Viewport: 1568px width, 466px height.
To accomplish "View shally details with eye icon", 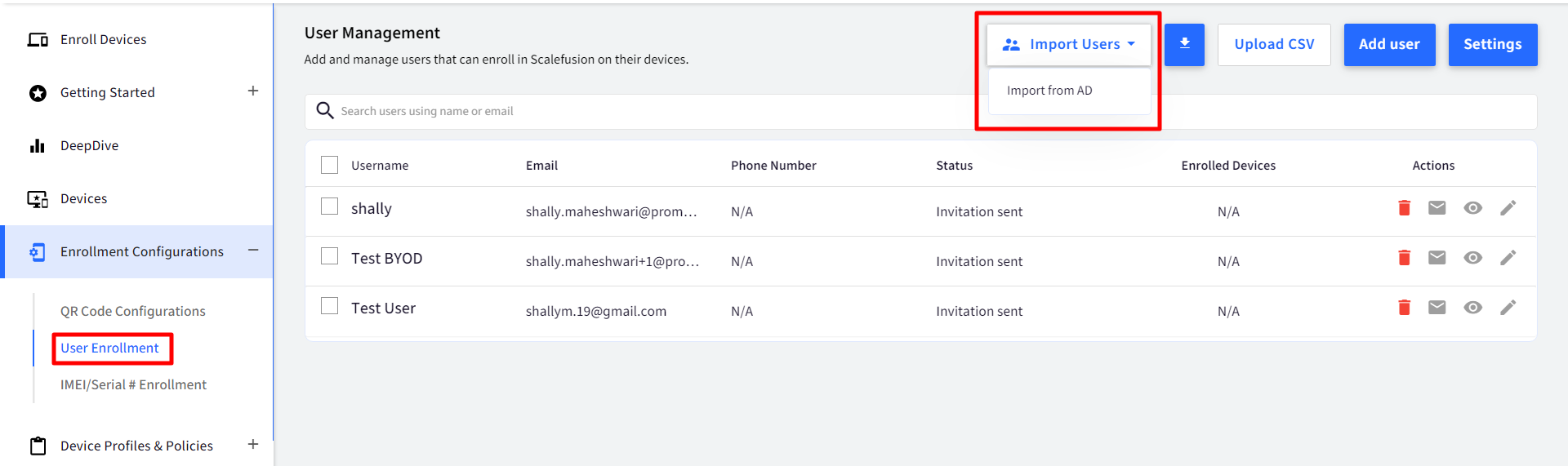I will 1473,208.
